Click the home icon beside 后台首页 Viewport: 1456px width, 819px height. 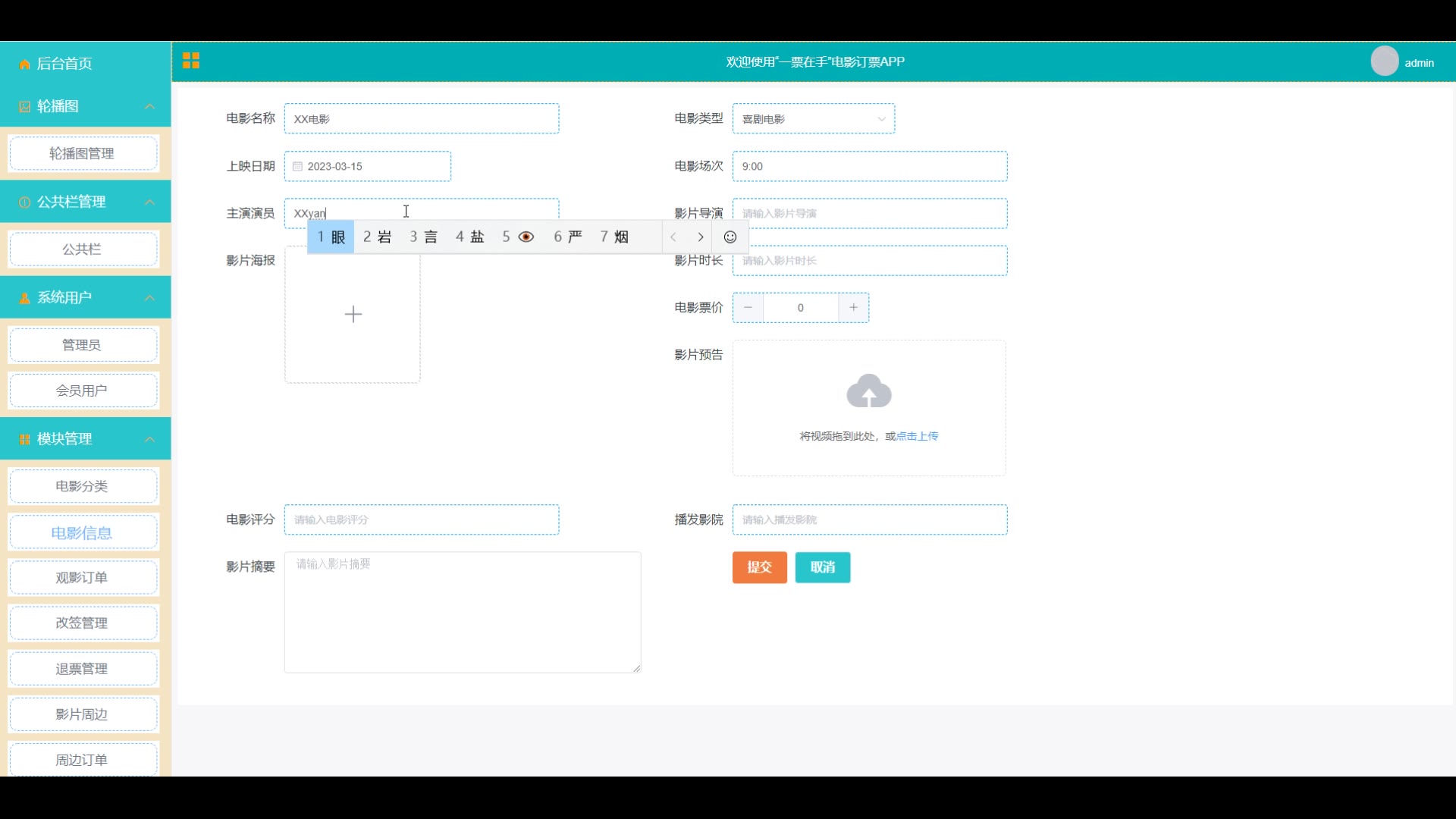click(x=24, y=64)
